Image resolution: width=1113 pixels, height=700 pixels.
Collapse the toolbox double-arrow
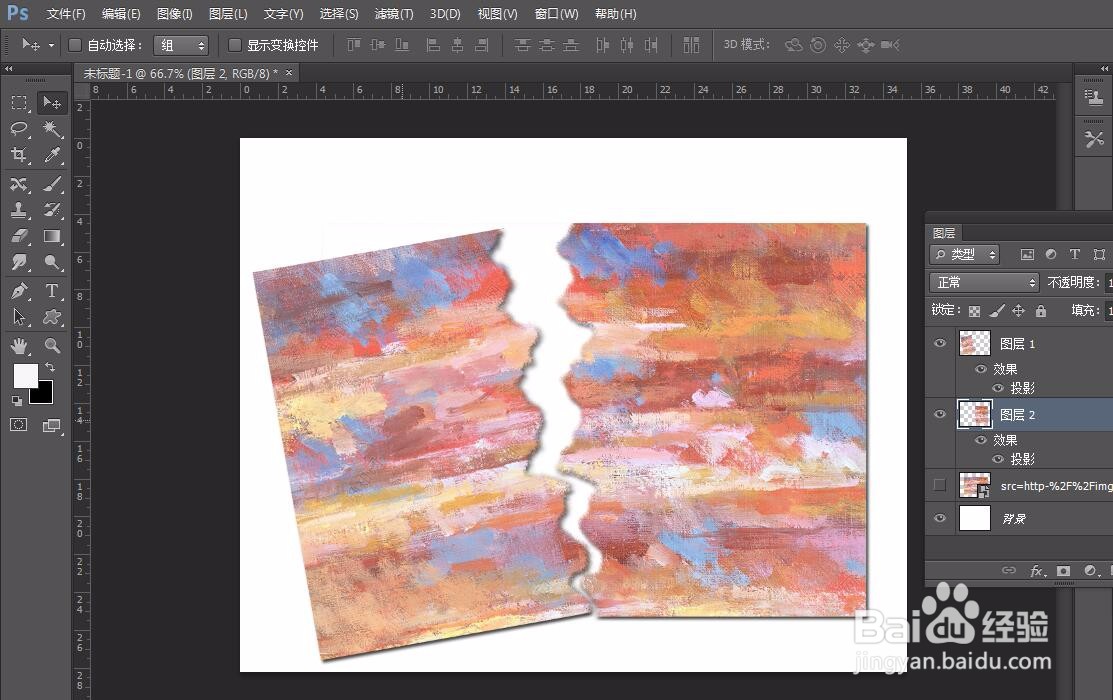pyautogui.click(x=9, y=69)
